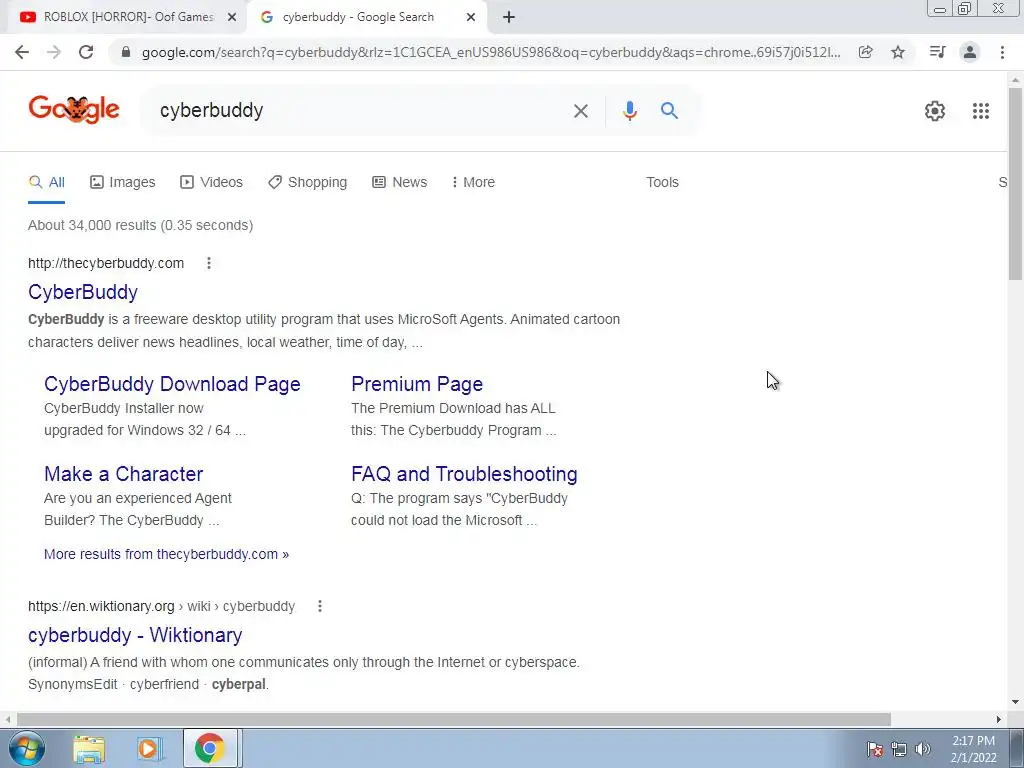Click the Chrome taskbar icon

pyautogui.click(x=210, y=749)
